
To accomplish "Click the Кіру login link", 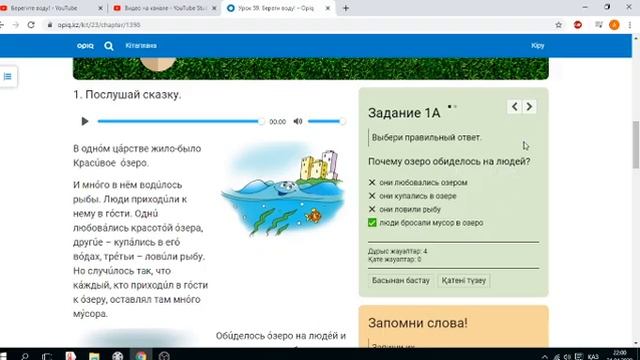I will (x=538, y=46).
